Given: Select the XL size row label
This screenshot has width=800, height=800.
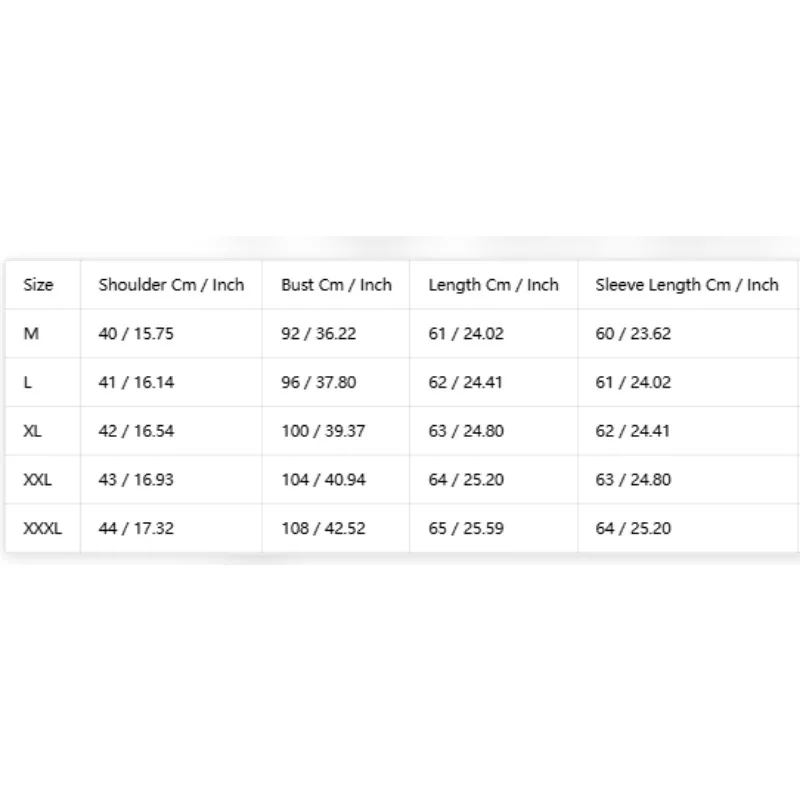Looking at the screenshot, I should coord(33,431).
